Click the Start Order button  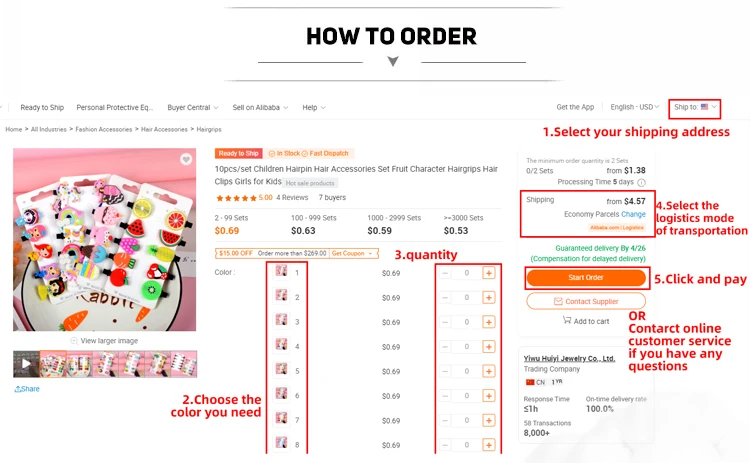(x=586, y=277)
